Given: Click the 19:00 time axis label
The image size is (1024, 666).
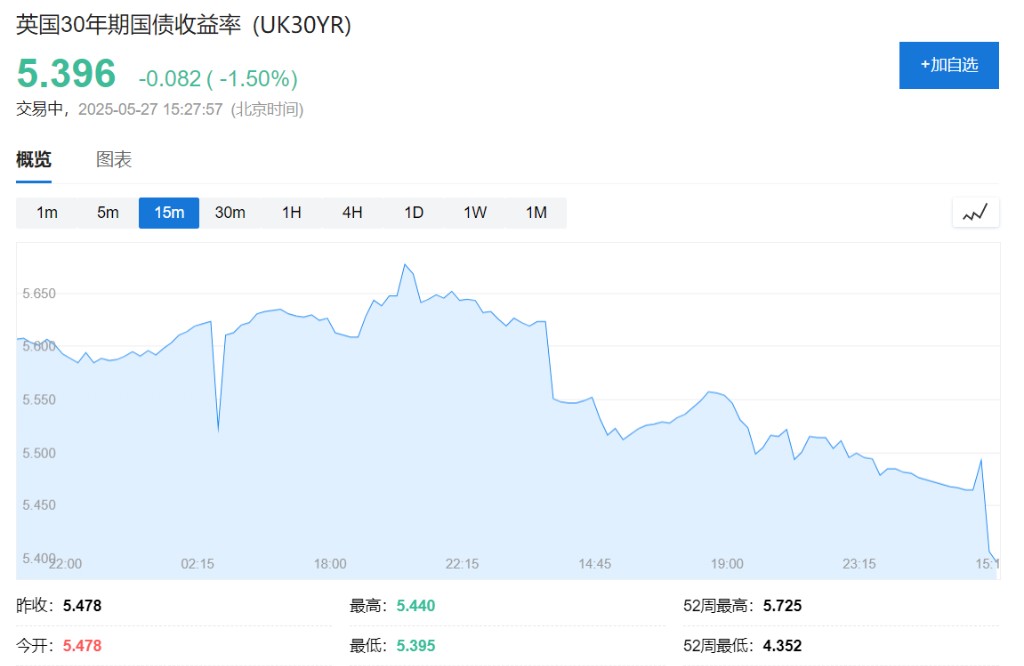Looking at the screenshot, I should [x=727, y=564].
